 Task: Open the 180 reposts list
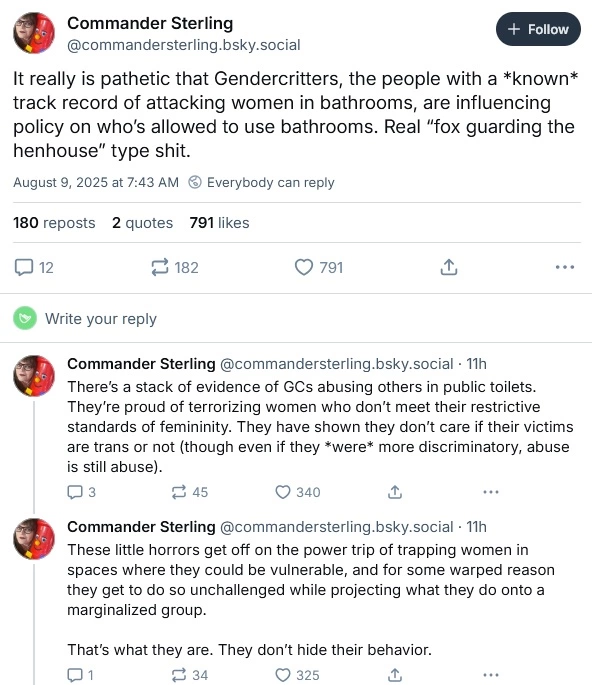(54, 223)
